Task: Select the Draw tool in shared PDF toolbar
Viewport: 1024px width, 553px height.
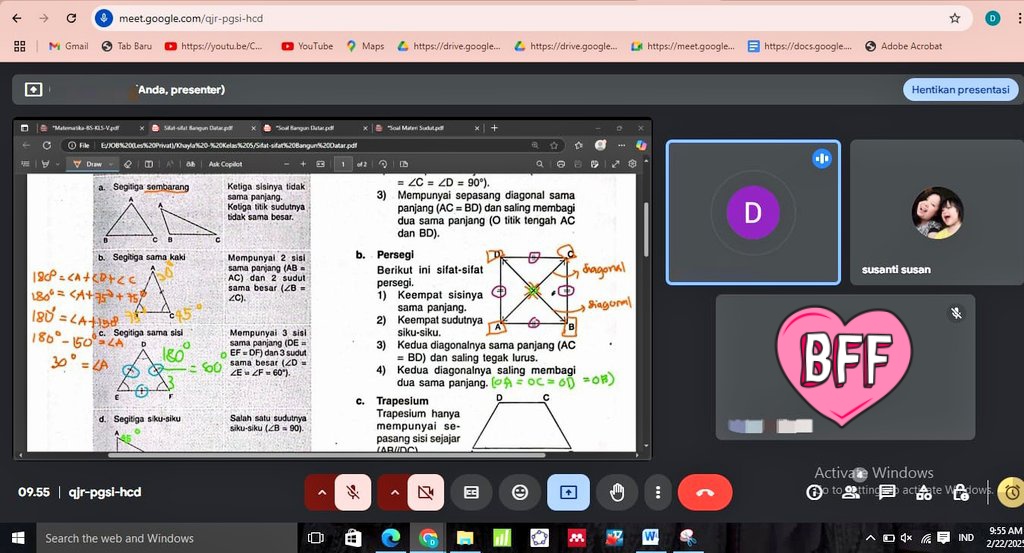Action: click(89, 164)
